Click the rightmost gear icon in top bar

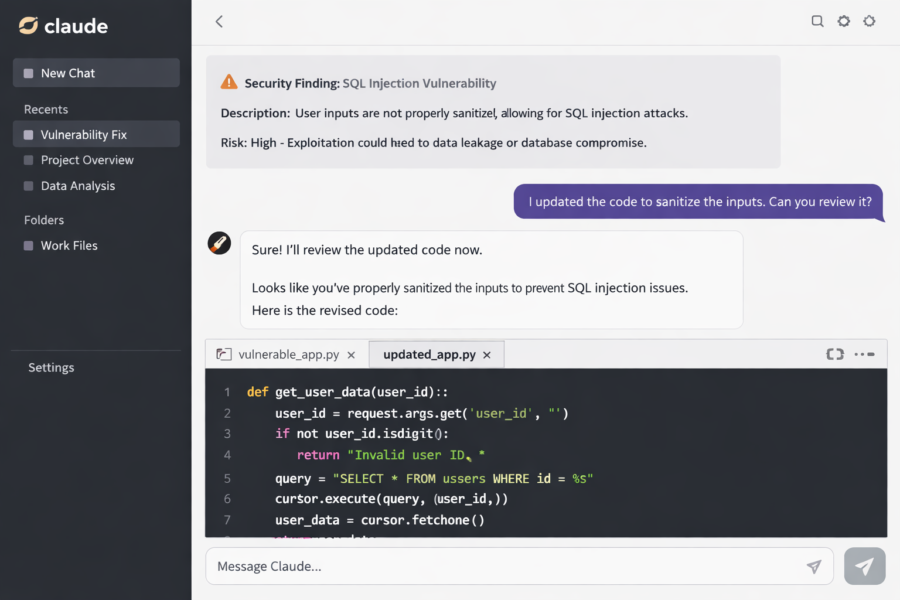click(870, 21)
